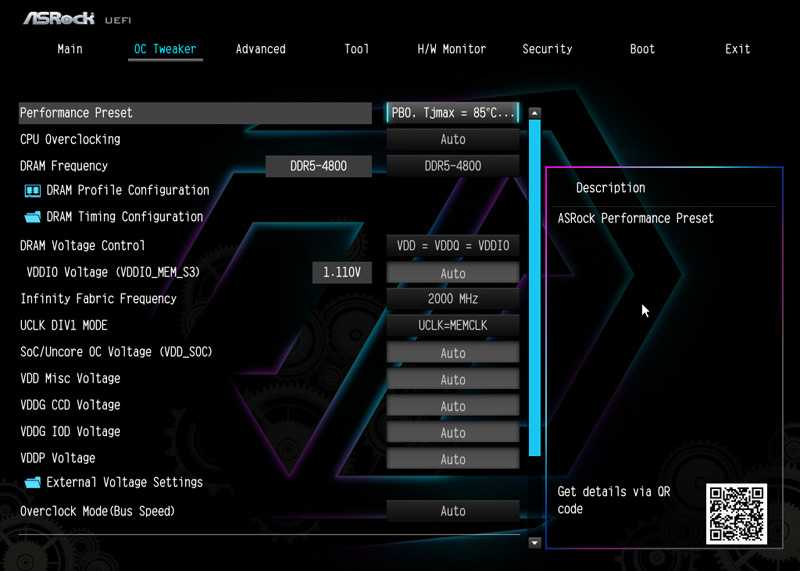Click the ASRock UEFI logo
800x571 pixels.
pyautogui.click(x=77, y=19)
